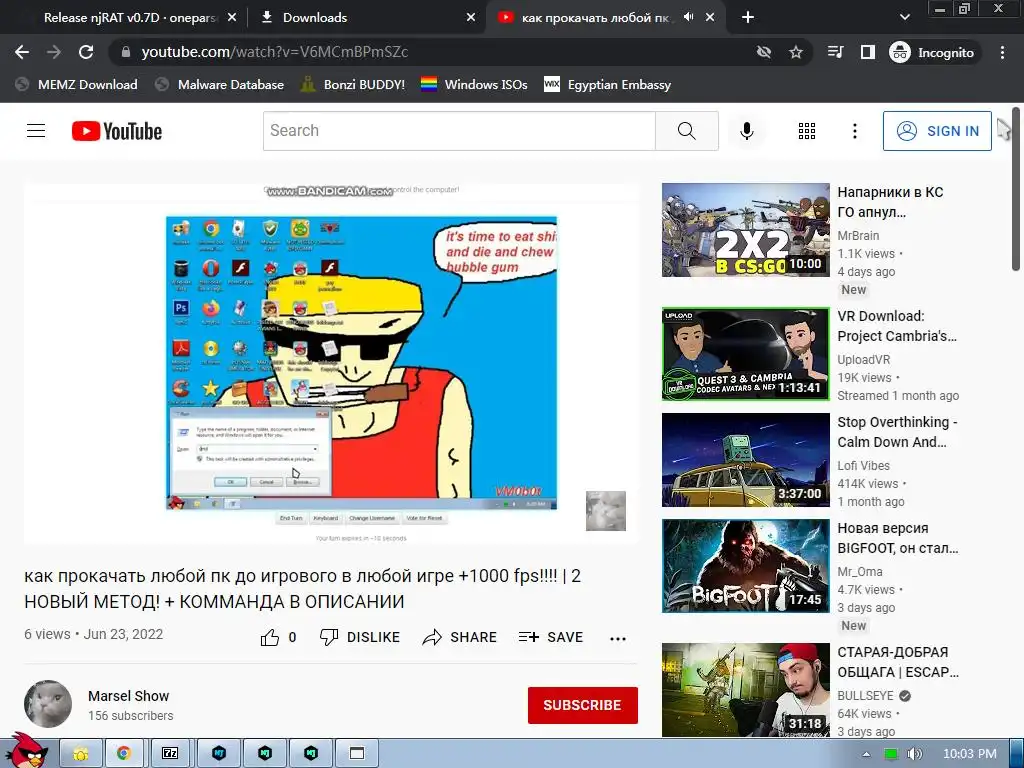Click the search magnifier button
1024x768 pixels.
[x=687, y=131]
